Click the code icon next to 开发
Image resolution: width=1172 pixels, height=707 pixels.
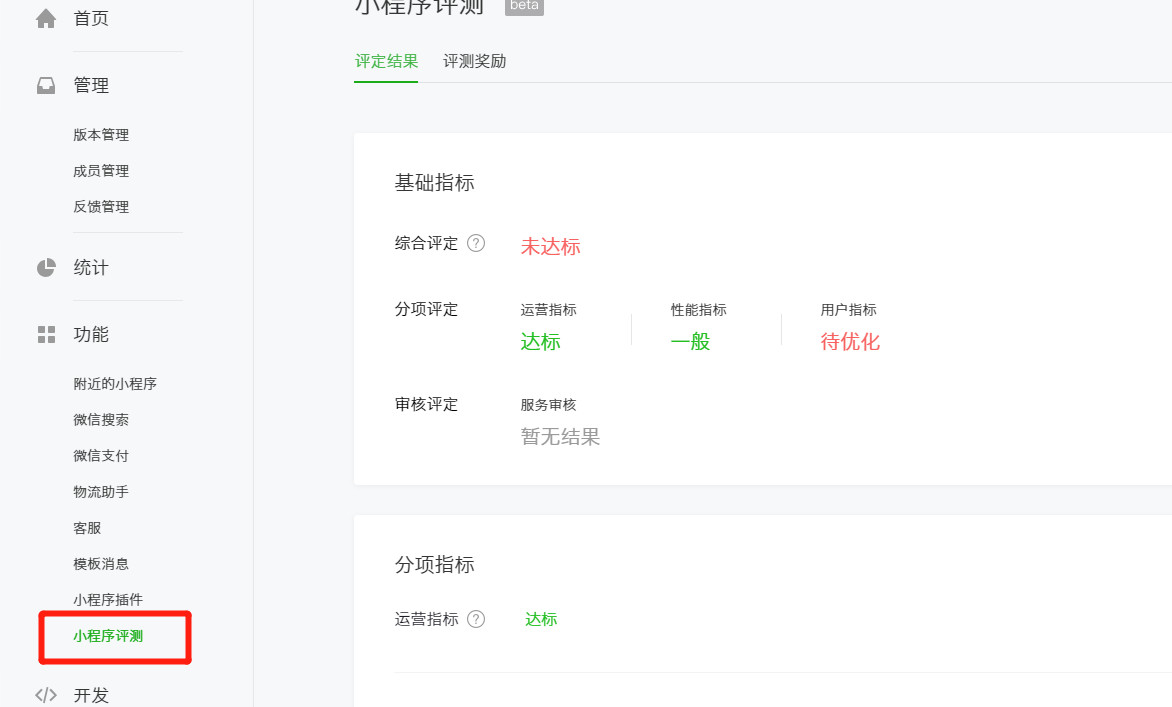tap(45, 694)
